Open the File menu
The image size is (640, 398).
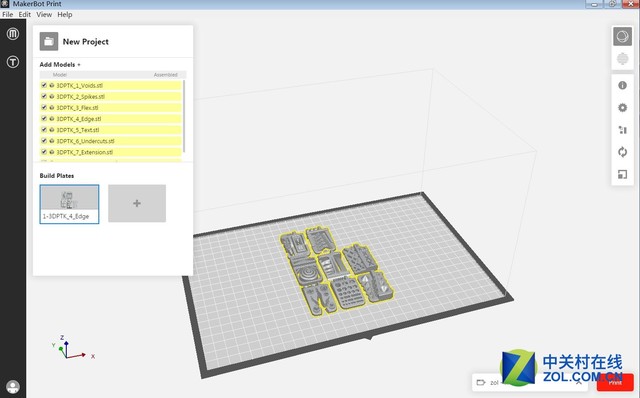pyautogui.click(x=7, y=14)
